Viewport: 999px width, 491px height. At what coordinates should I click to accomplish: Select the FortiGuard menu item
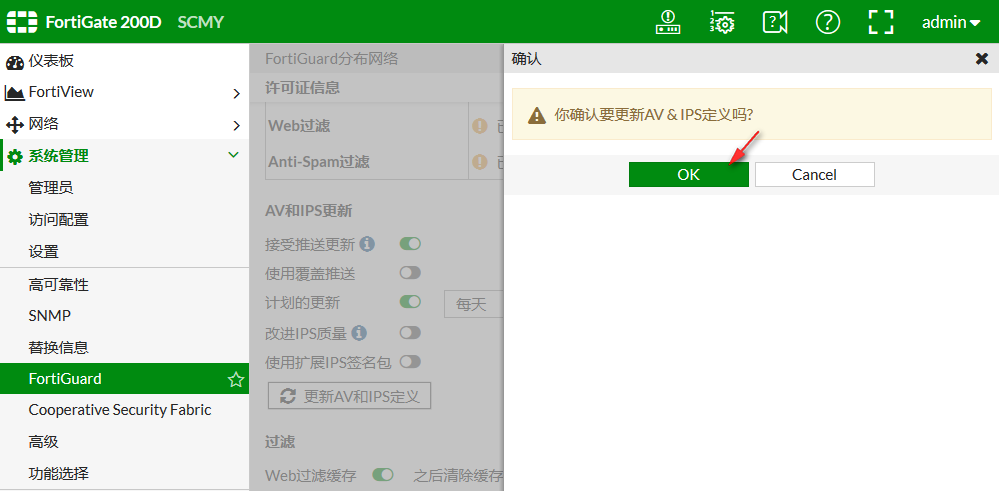(x=124, y=379)
